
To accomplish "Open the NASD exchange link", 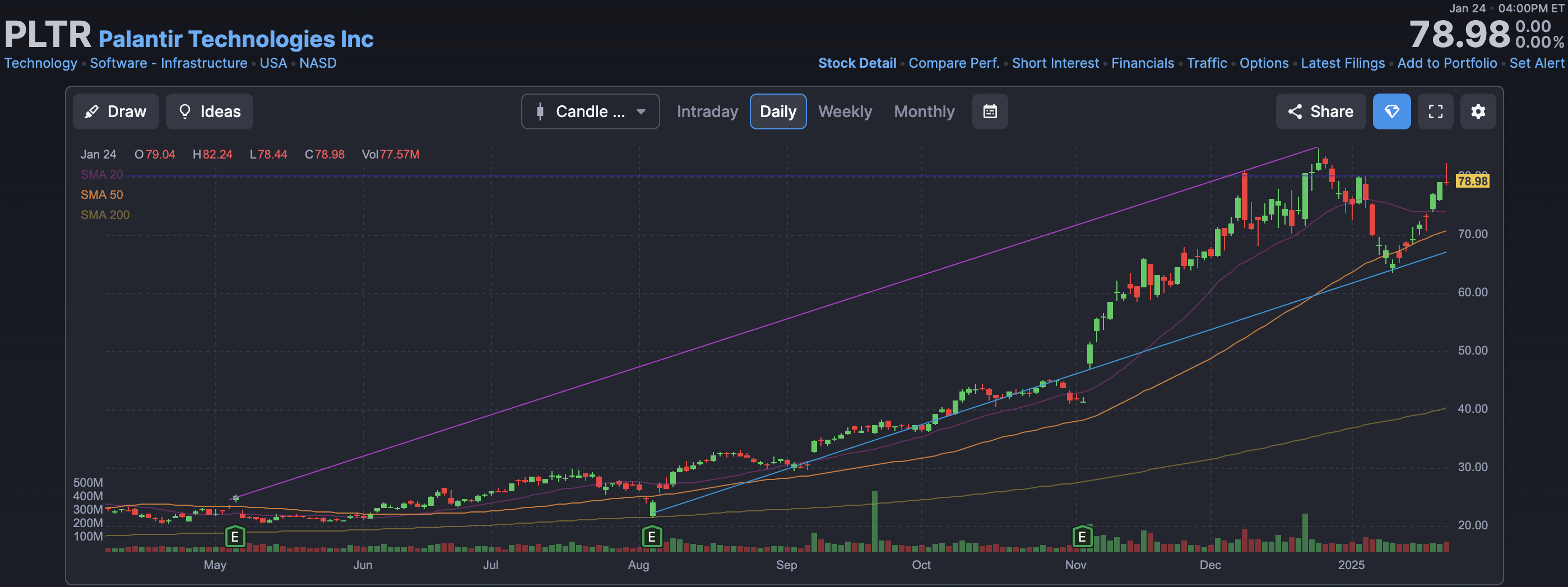I will (x=318, y=63).
